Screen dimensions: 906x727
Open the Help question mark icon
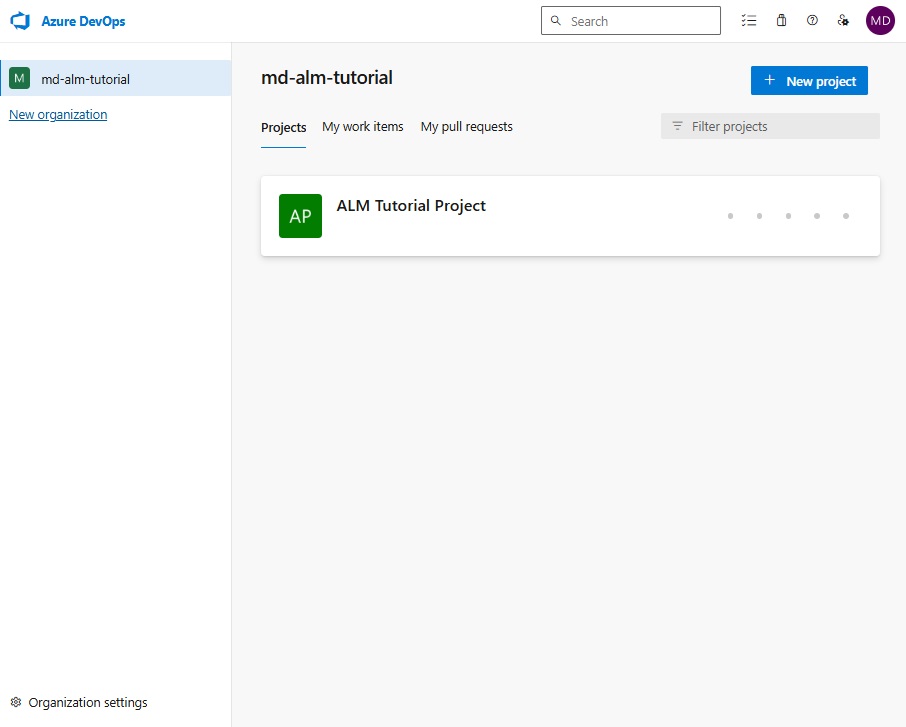click(x=812, y=21)
